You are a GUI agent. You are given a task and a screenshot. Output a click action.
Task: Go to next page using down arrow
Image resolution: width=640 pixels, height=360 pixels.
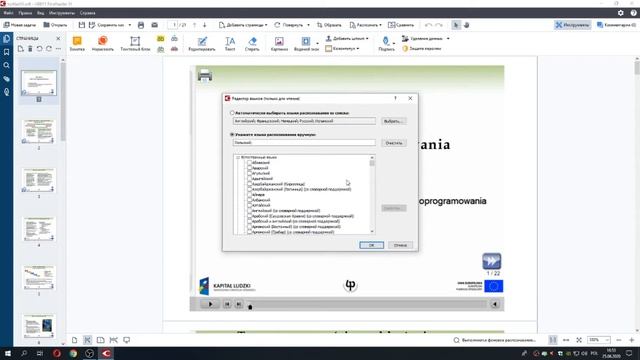tap(204, 25)
